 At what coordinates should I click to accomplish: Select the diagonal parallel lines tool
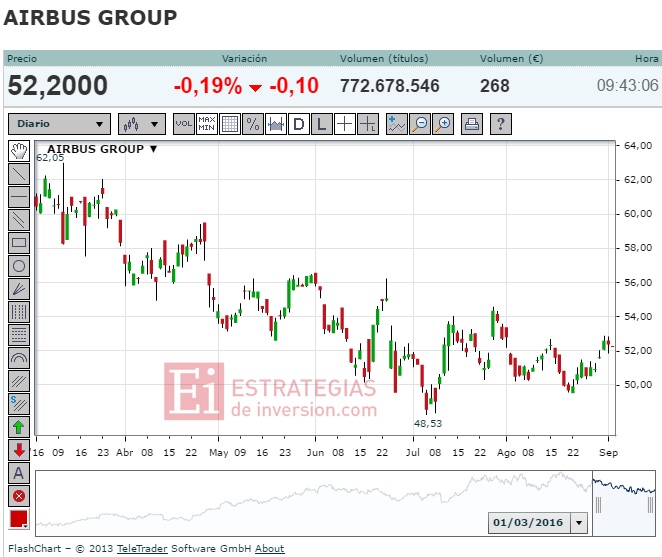[x=19, y=381]
